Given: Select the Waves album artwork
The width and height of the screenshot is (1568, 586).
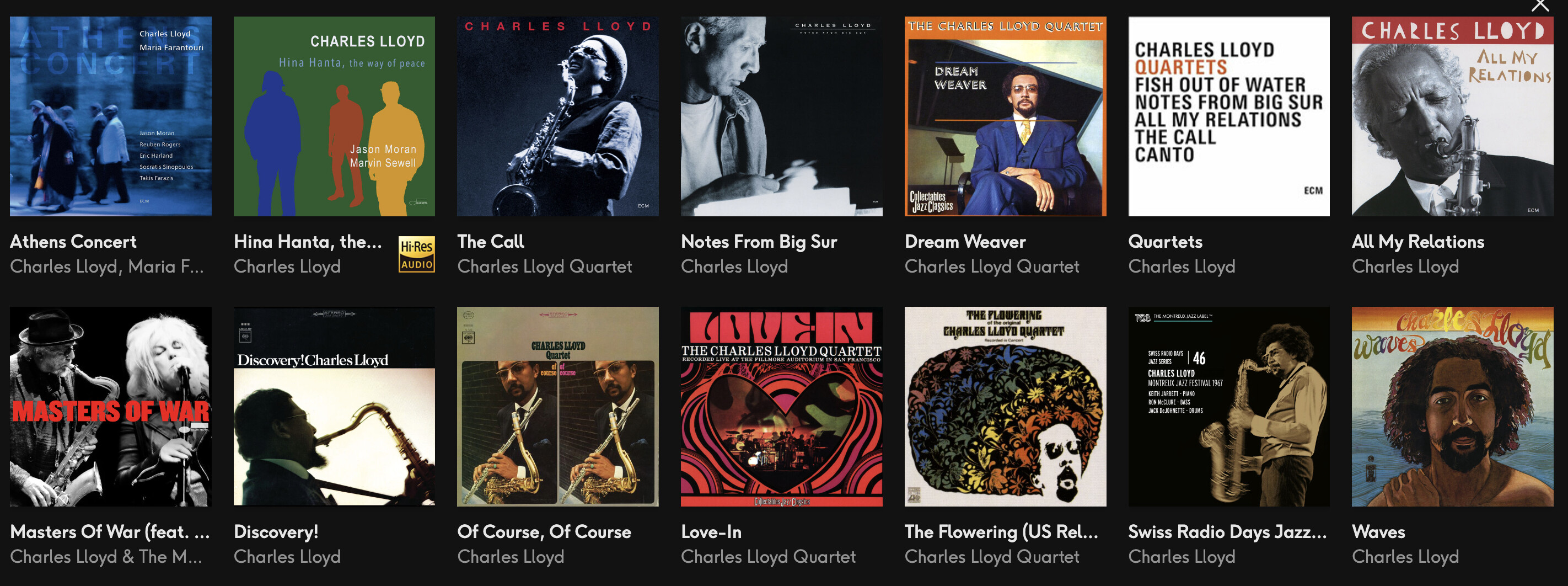Looking at the screenshot, I should tap(1452, 406).
